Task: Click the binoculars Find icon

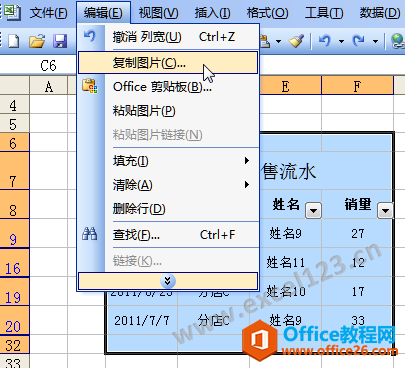Action: coord(90,234)
